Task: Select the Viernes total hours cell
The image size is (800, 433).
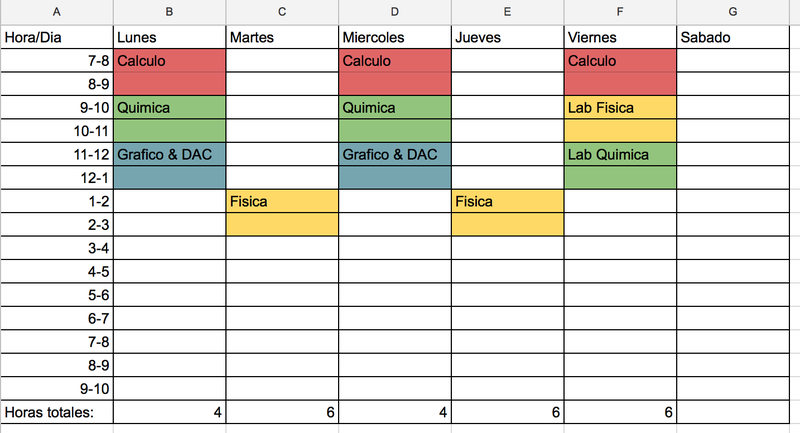Action: [620, 412]
